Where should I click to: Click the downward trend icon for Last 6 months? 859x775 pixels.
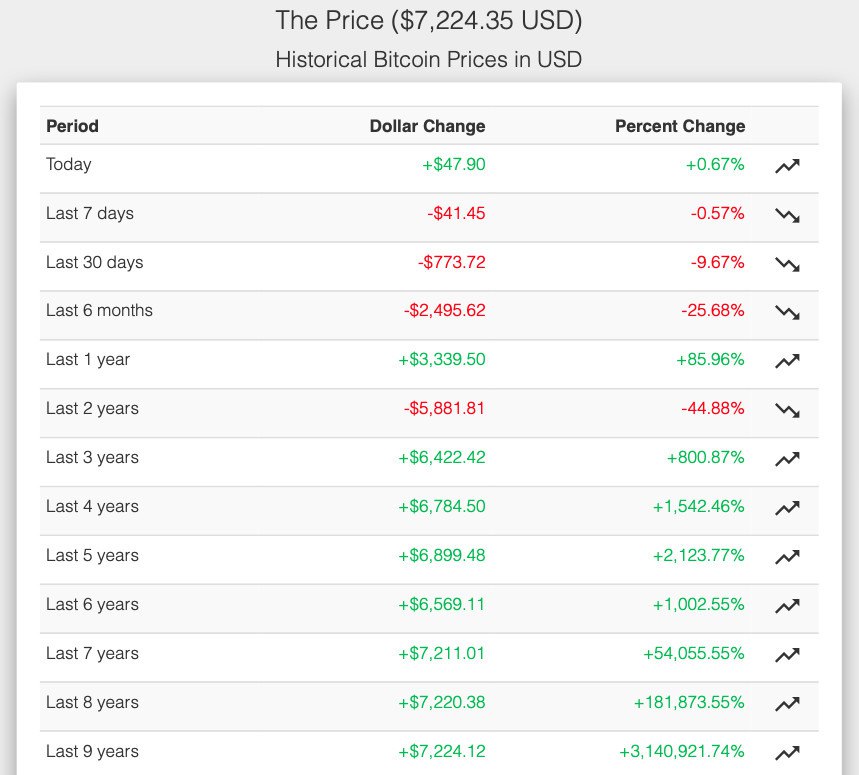point(787,312)
